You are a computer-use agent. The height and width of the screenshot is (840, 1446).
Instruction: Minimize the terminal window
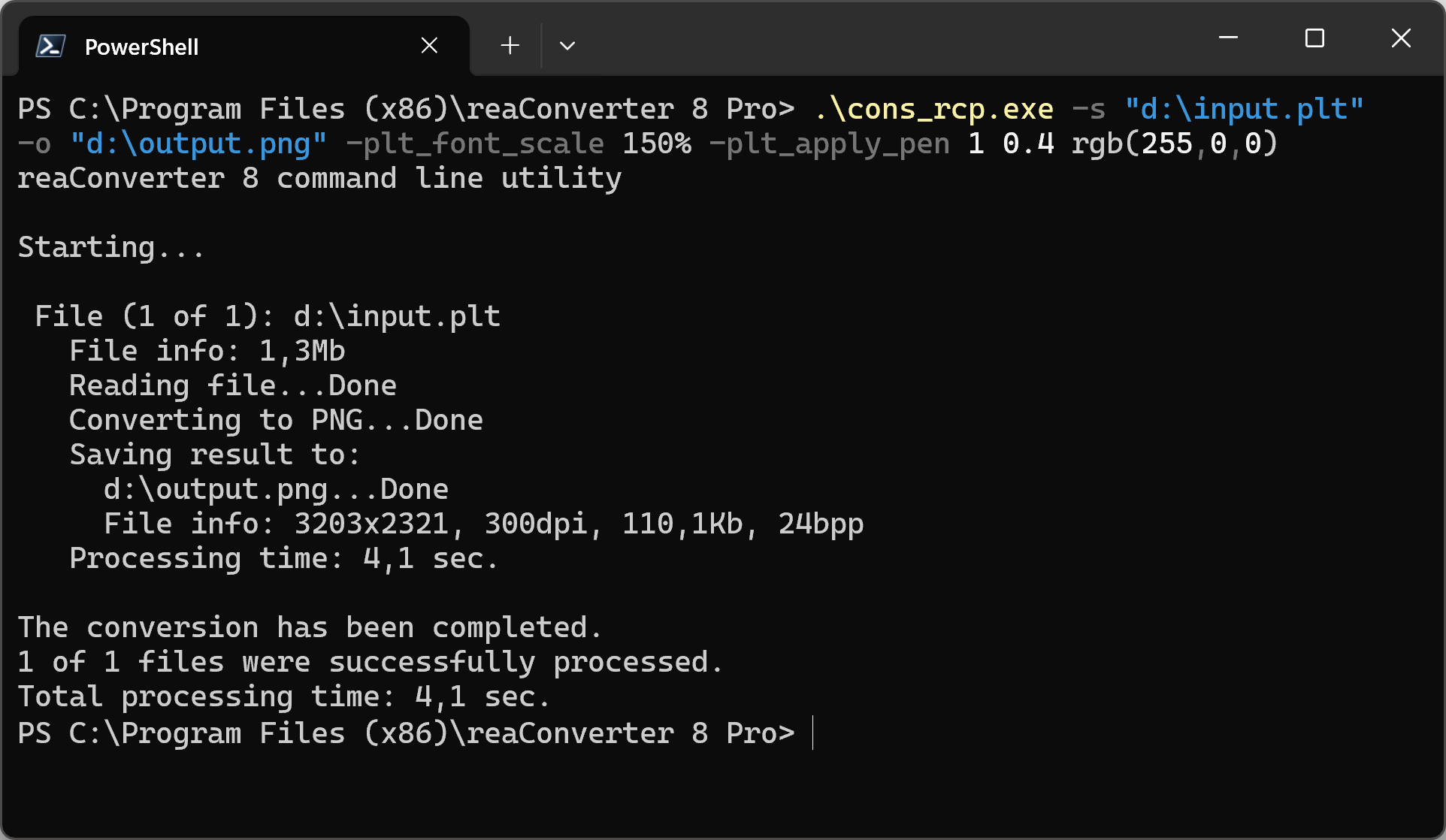coord(1228,38)
